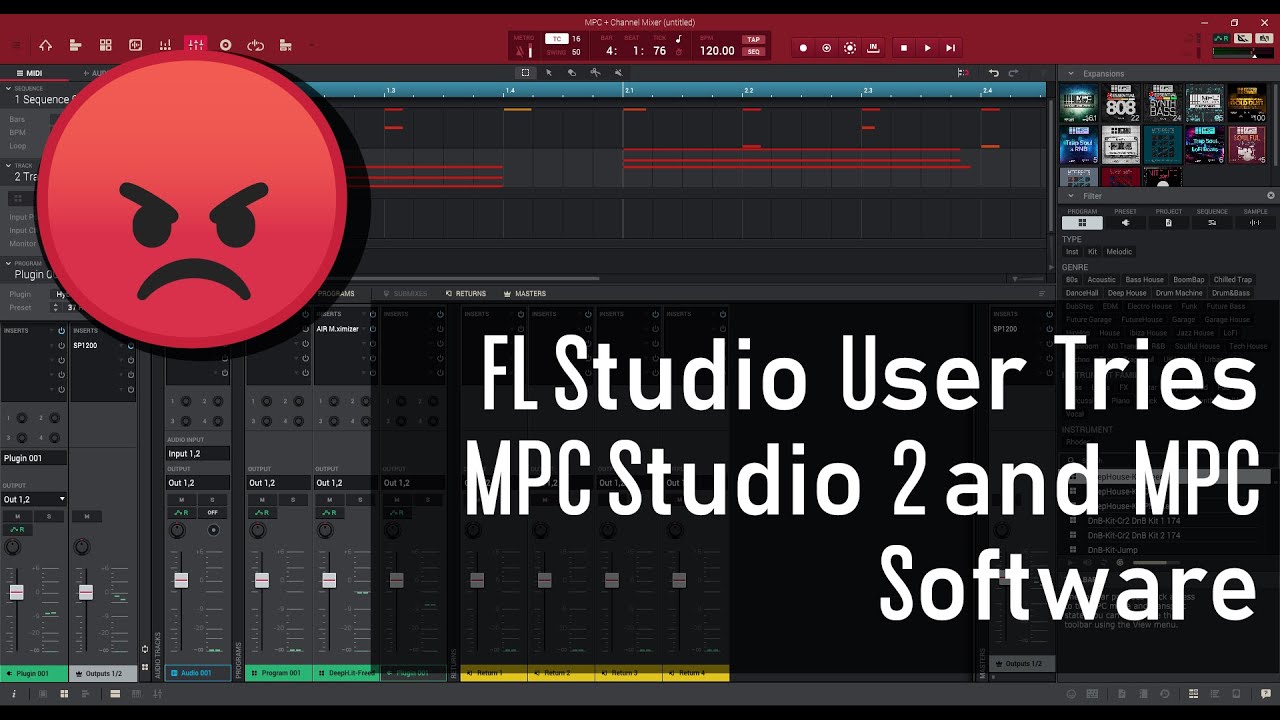Switch to the Returns mixer tab

pyautogui.click(x=466, y=294)
